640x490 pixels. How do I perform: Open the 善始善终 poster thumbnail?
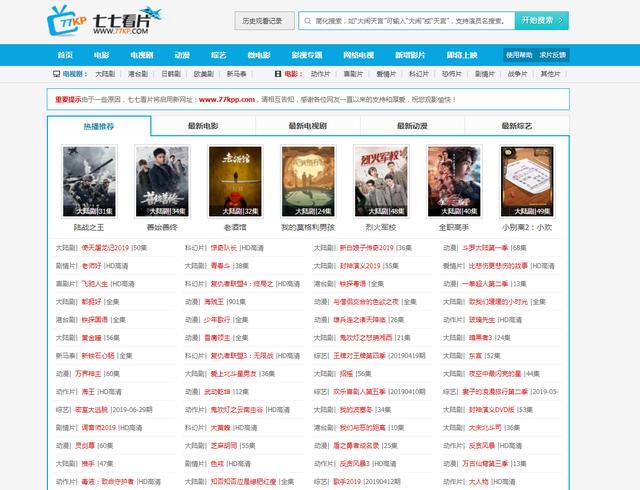162,181
